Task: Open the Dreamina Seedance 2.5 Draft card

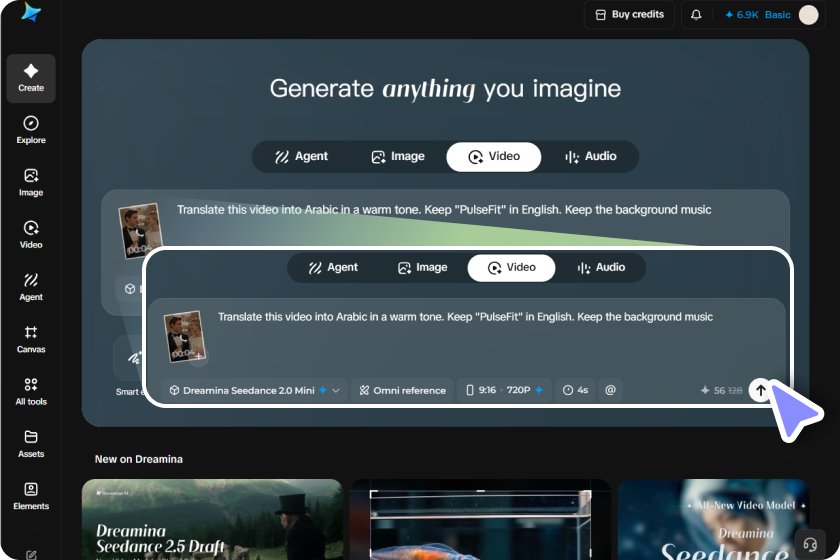Action: [212, 519]
